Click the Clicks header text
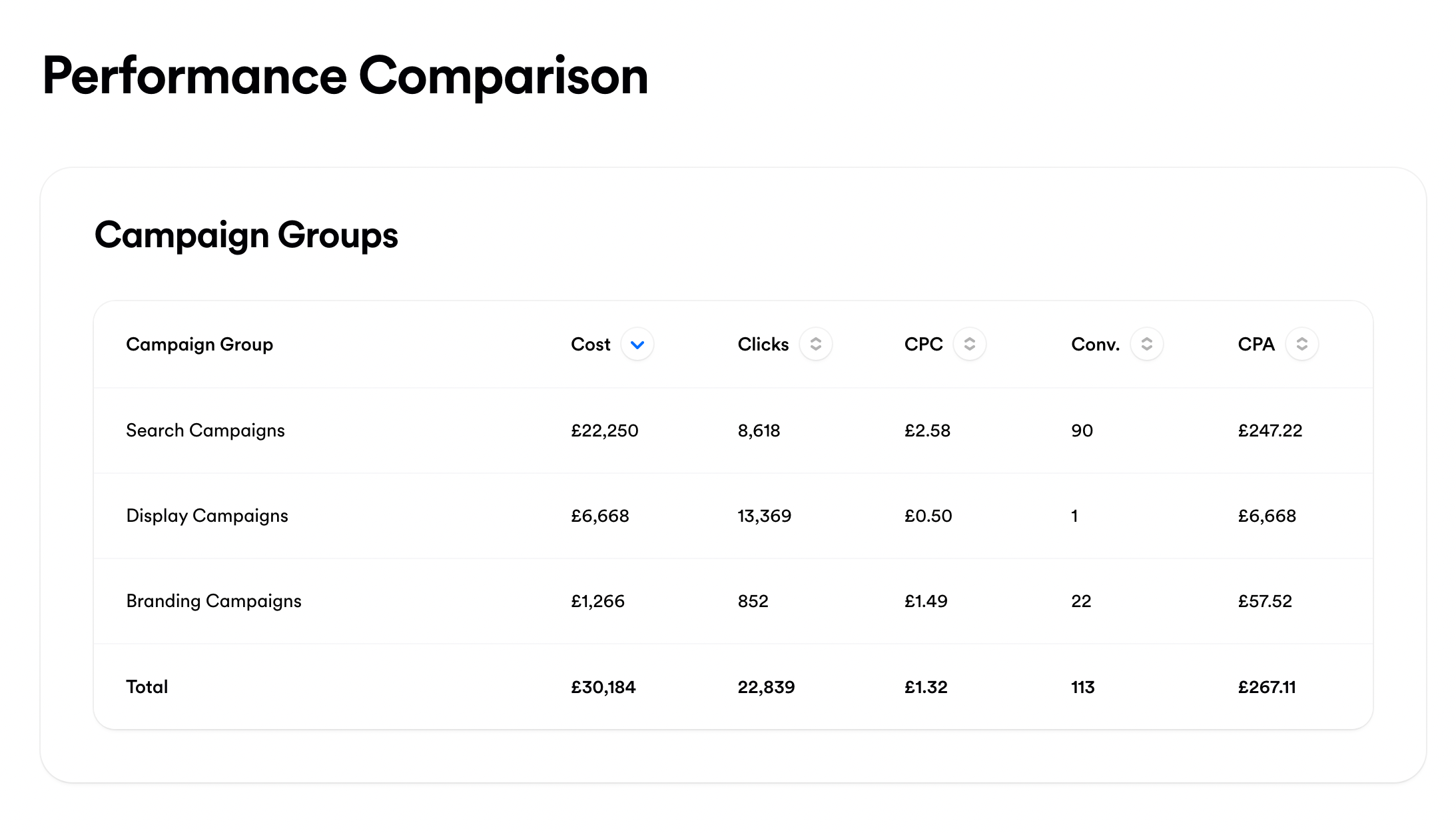The width and height of the screenshot is (1456, 833). [x=763, y=345]
